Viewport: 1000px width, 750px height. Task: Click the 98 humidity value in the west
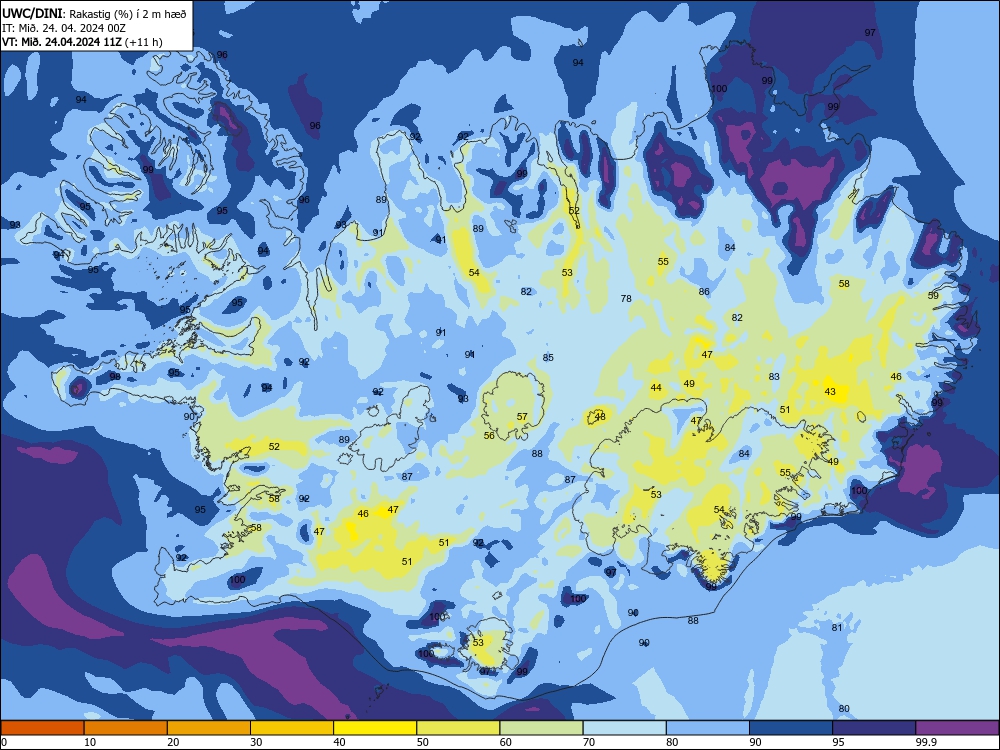(115, 377)
